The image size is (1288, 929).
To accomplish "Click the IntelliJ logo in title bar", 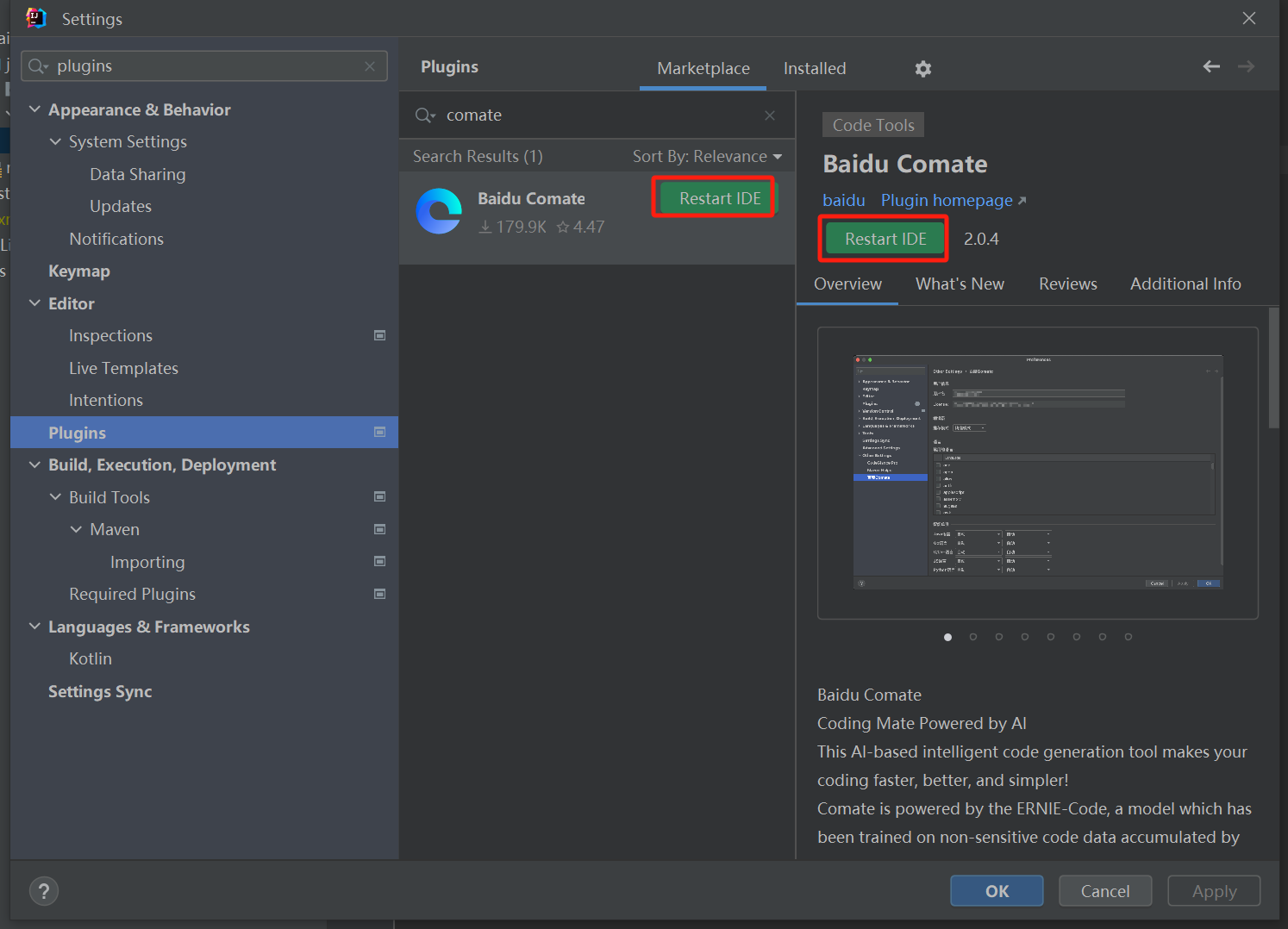I will tap(36, 17).
